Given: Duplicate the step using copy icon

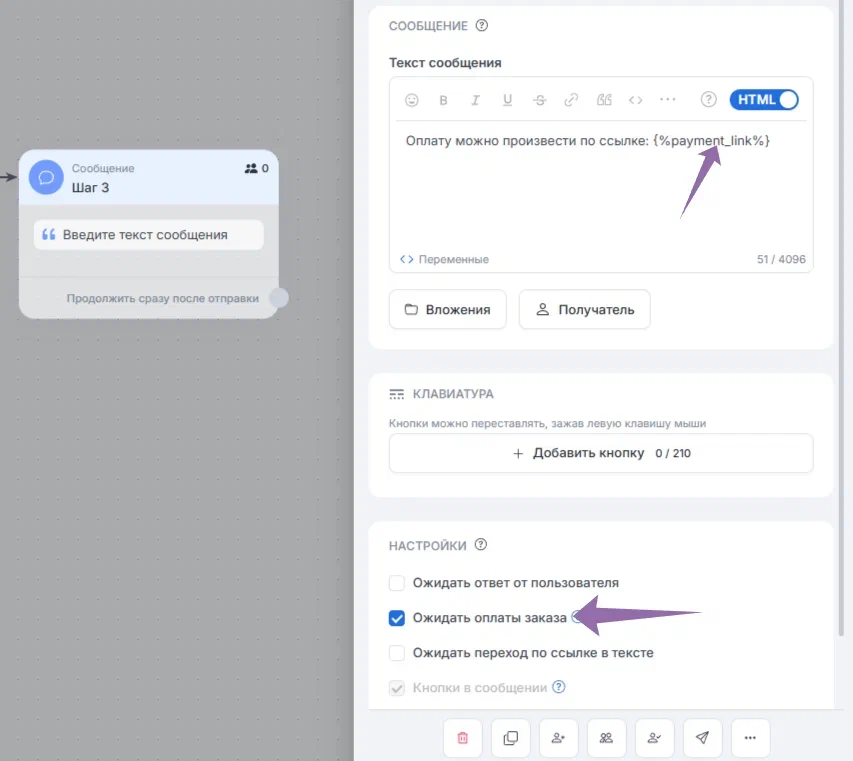Looking at the screenshot, I should click(x=511, y=738).
